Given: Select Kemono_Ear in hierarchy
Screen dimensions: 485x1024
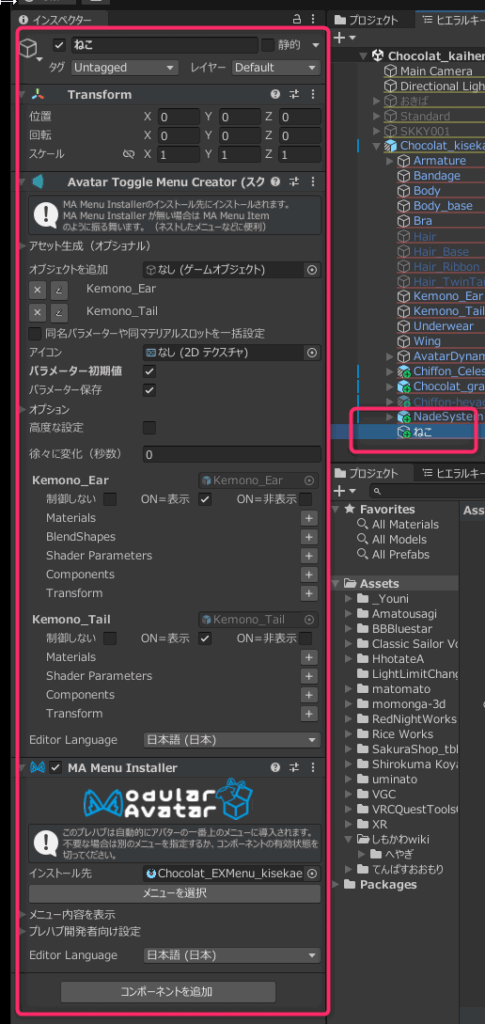Looking at the screenshot, I should (x=447, y=296).
